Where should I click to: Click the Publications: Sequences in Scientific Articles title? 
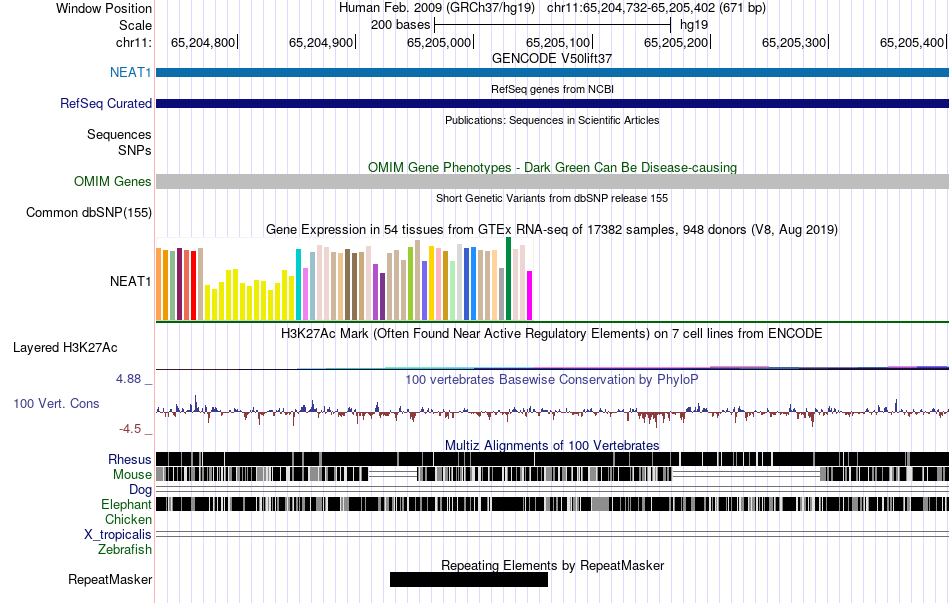(552, 121)
